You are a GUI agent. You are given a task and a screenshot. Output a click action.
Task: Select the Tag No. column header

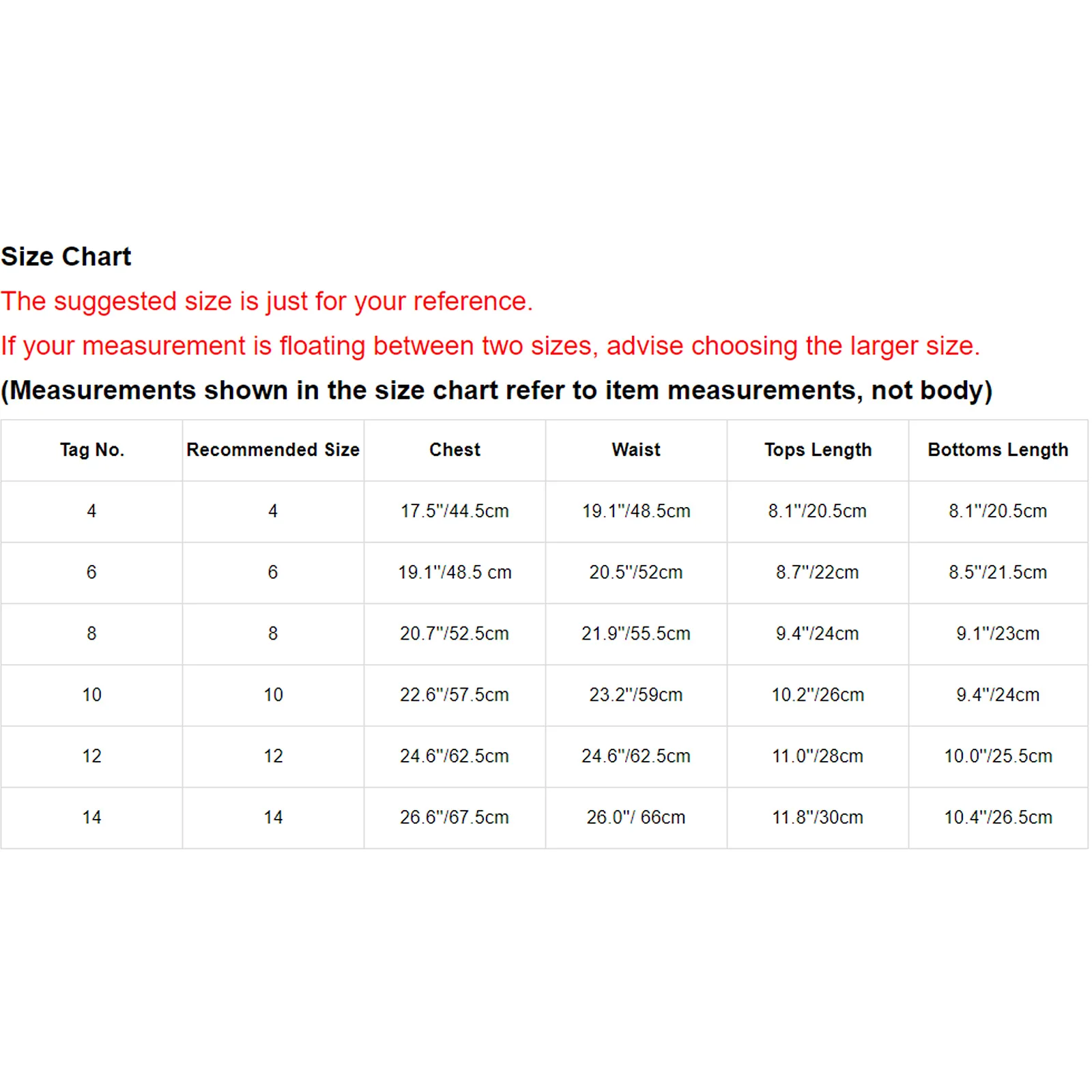[x=91, y=450]
